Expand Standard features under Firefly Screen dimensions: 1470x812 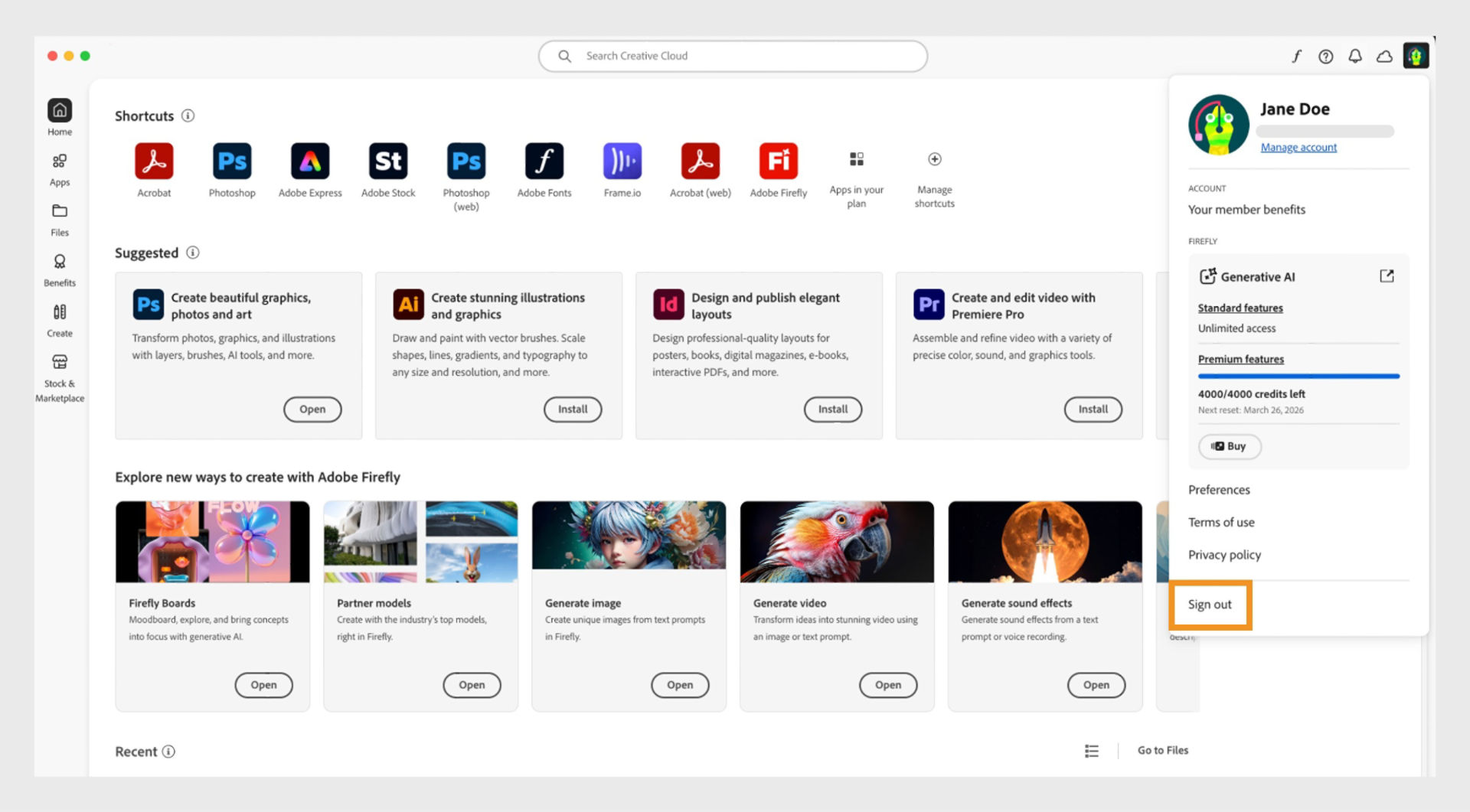tap(1240, 308)
